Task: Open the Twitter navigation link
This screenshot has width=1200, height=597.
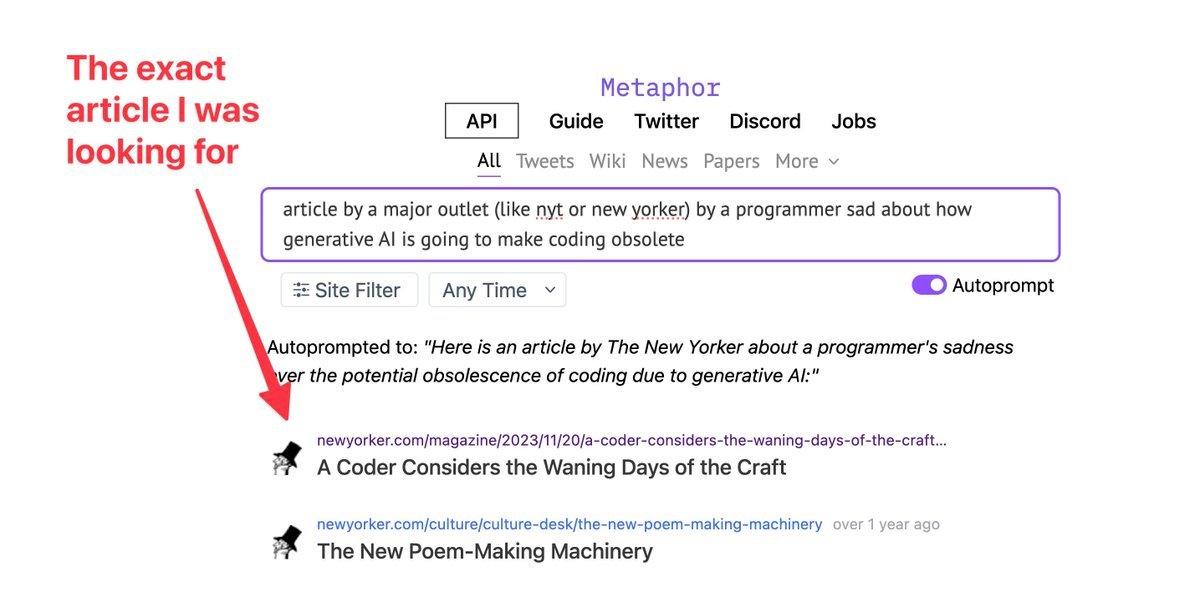Action: [666, 121]
